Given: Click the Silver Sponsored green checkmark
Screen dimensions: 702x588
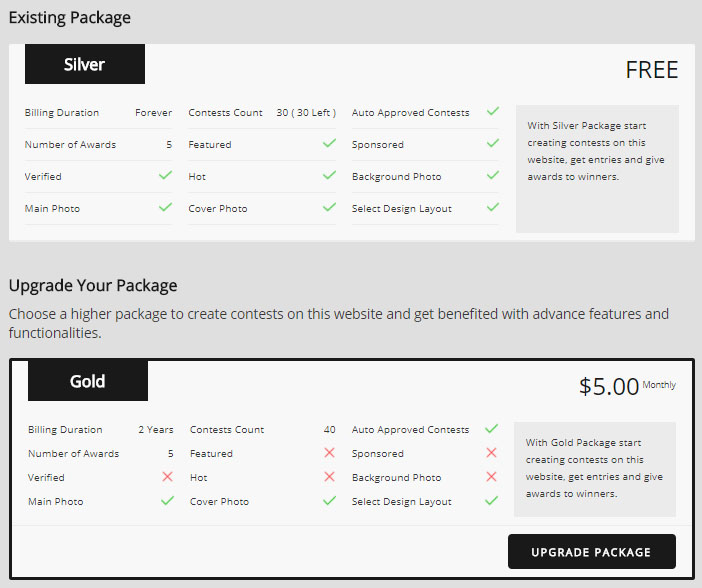Looking at the screenshot, I should point(492,143).
